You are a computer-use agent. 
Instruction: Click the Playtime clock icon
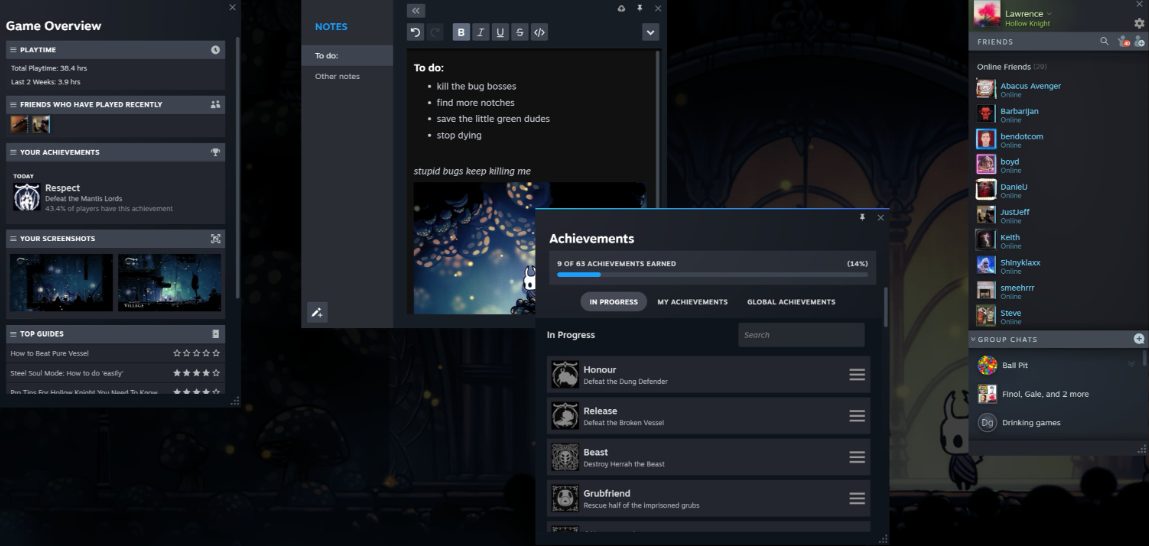pos(215,50)
